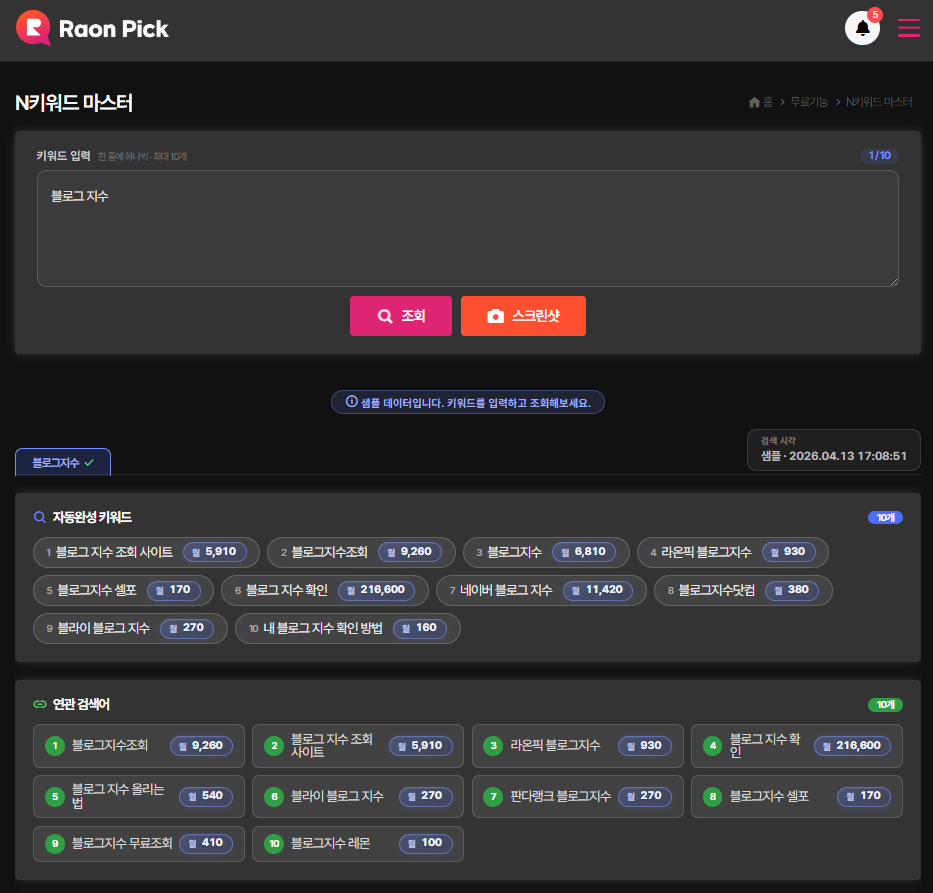933x893 pixels.
Task: Click the info icon in sample data notice
Action: point(351,402)
